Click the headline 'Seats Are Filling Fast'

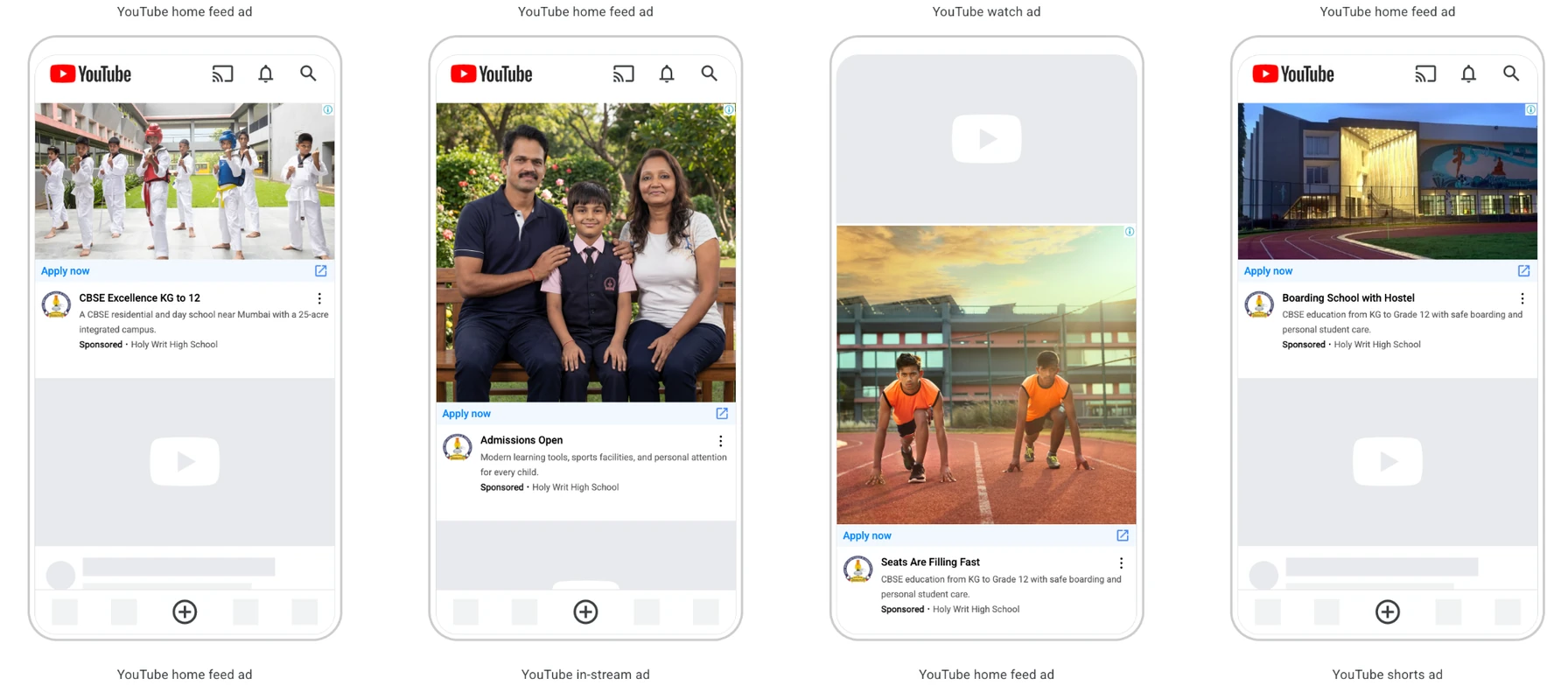930,563
